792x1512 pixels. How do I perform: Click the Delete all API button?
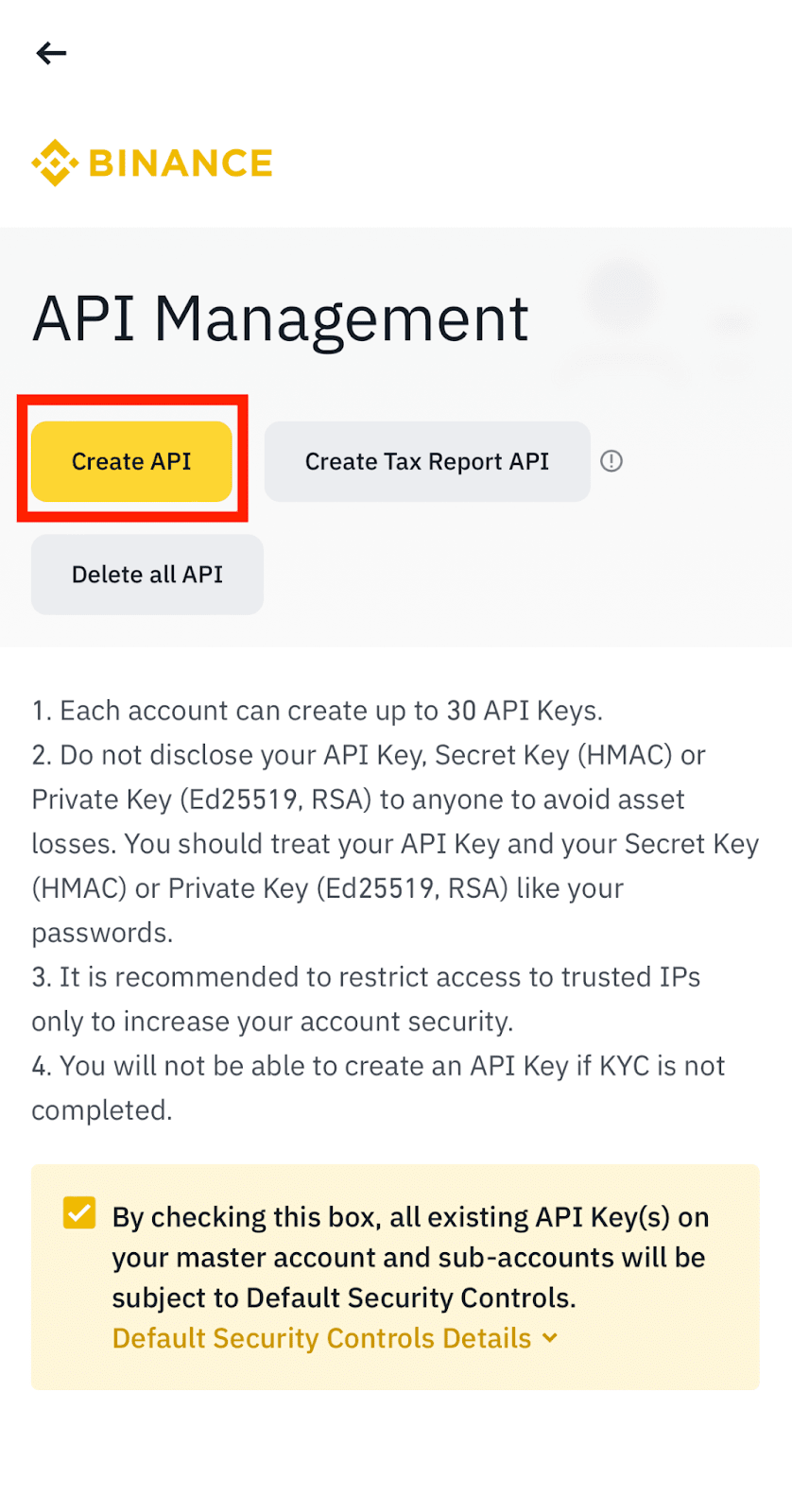click(x=147, y=575)
